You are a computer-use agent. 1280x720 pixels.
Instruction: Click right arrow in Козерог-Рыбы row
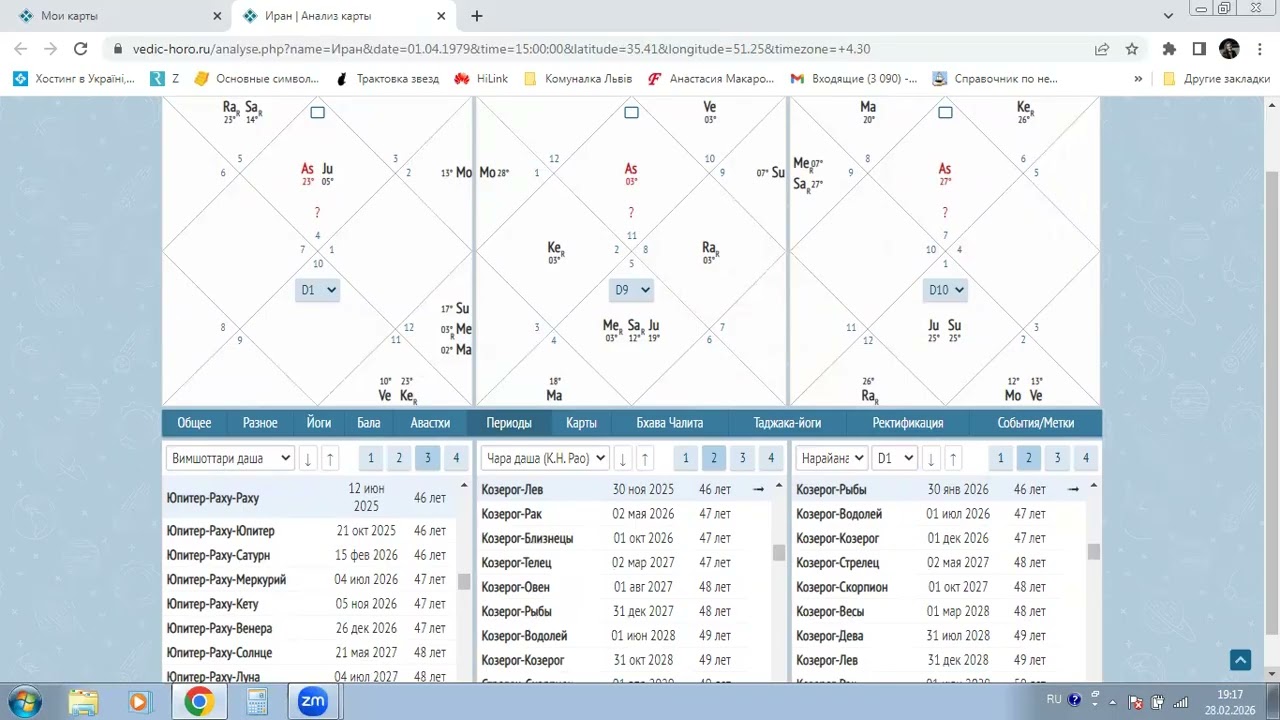pyautogui.click(x=1073, y=489)
